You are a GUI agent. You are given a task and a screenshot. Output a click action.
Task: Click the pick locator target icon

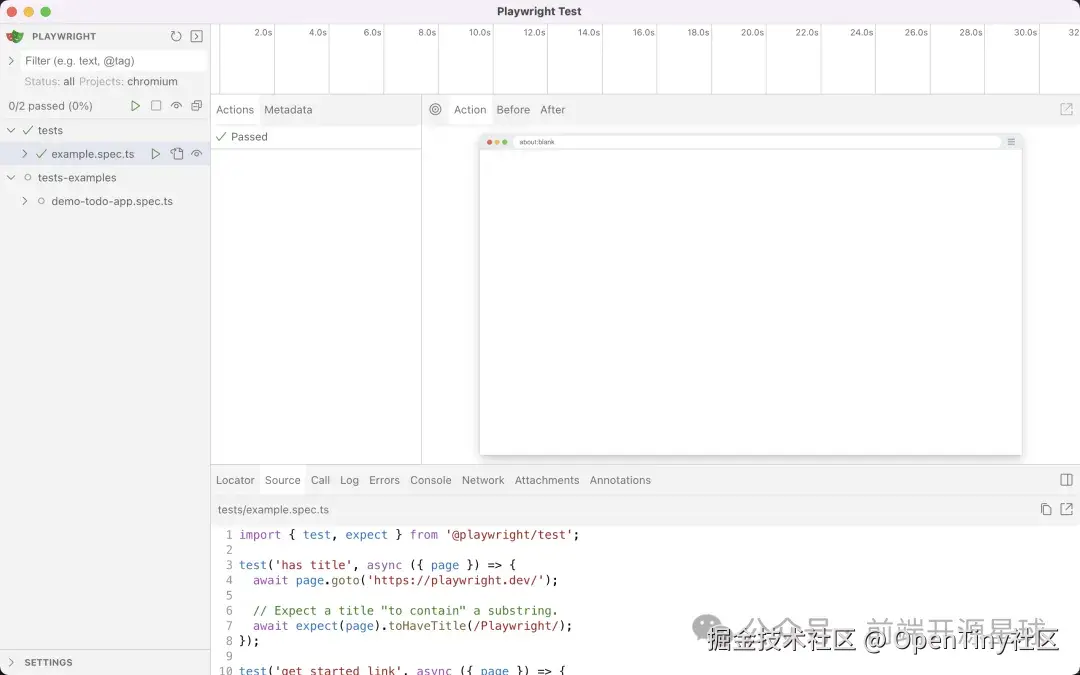(435, 110)
